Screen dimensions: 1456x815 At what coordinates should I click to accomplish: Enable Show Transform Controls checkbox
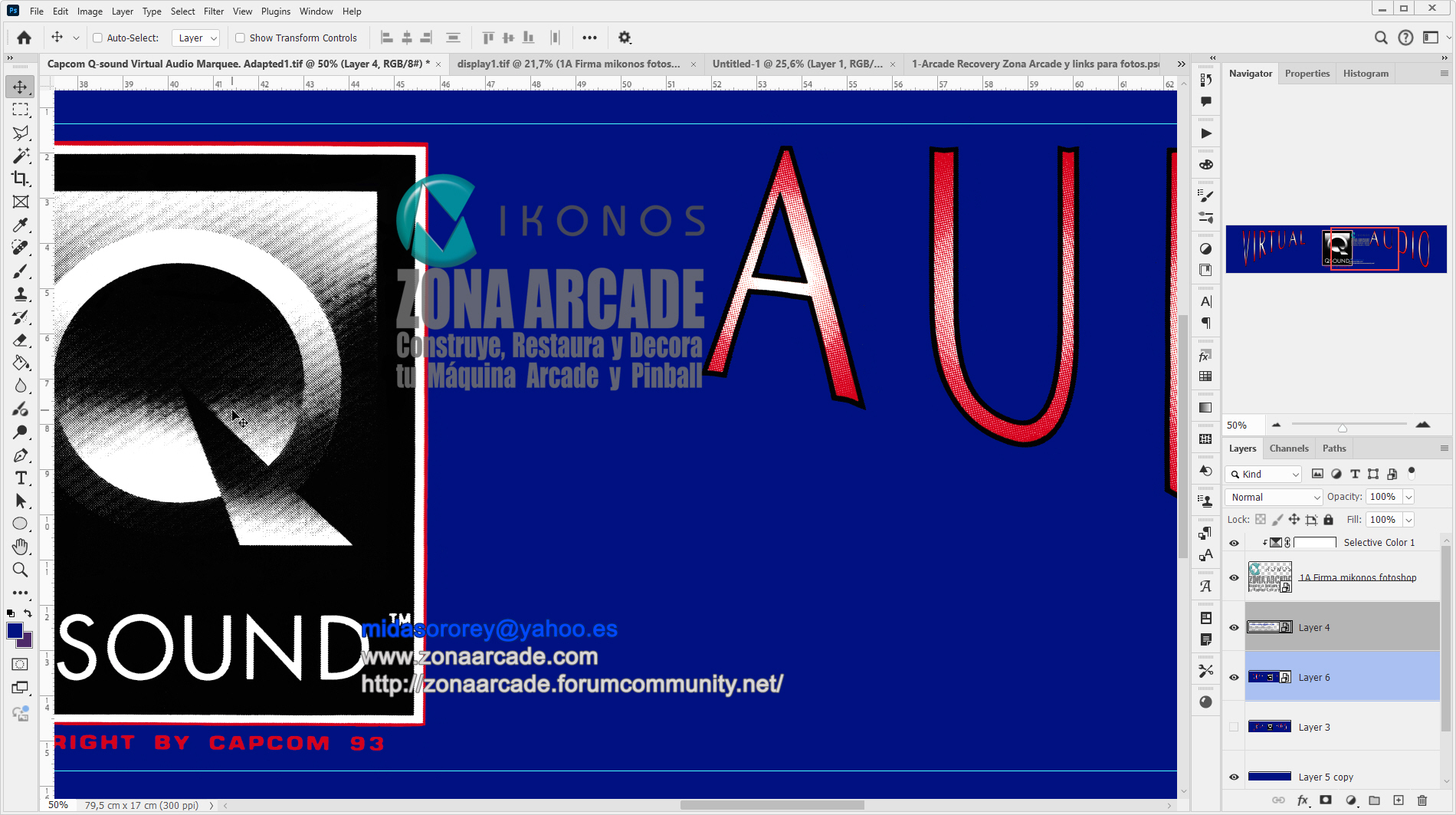point(240,38)
